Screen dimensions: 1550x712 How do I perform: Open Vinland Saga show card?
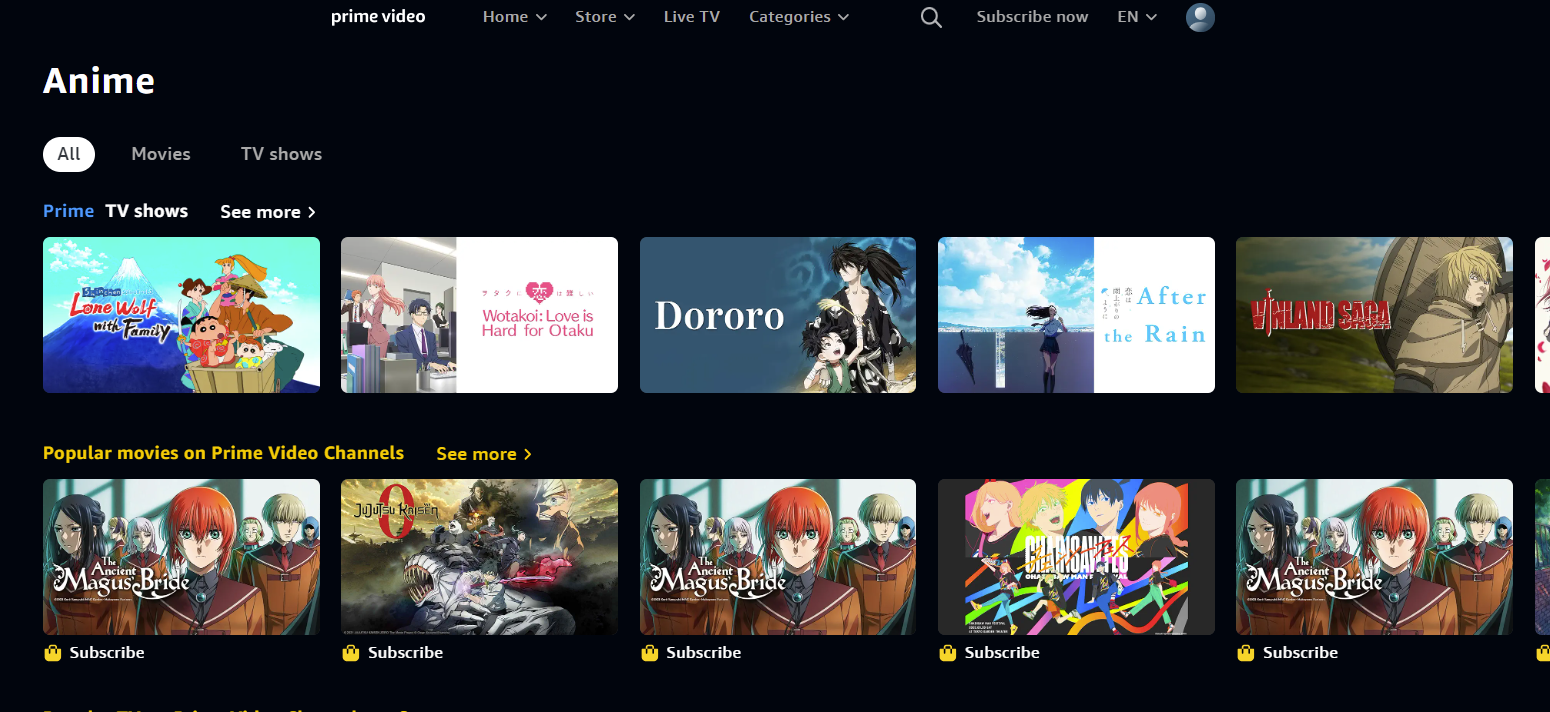(x=1374, y=315)
